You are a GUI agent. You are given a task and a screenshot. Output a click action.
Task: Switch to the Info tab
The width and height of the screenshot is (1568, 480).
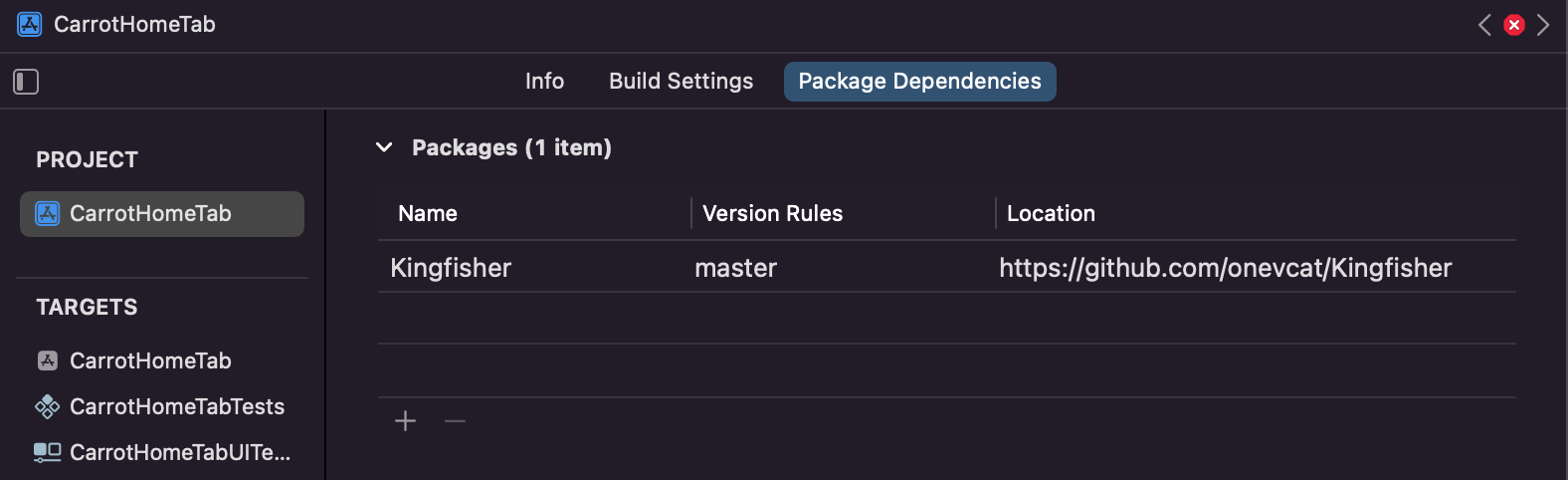point(544,82)
